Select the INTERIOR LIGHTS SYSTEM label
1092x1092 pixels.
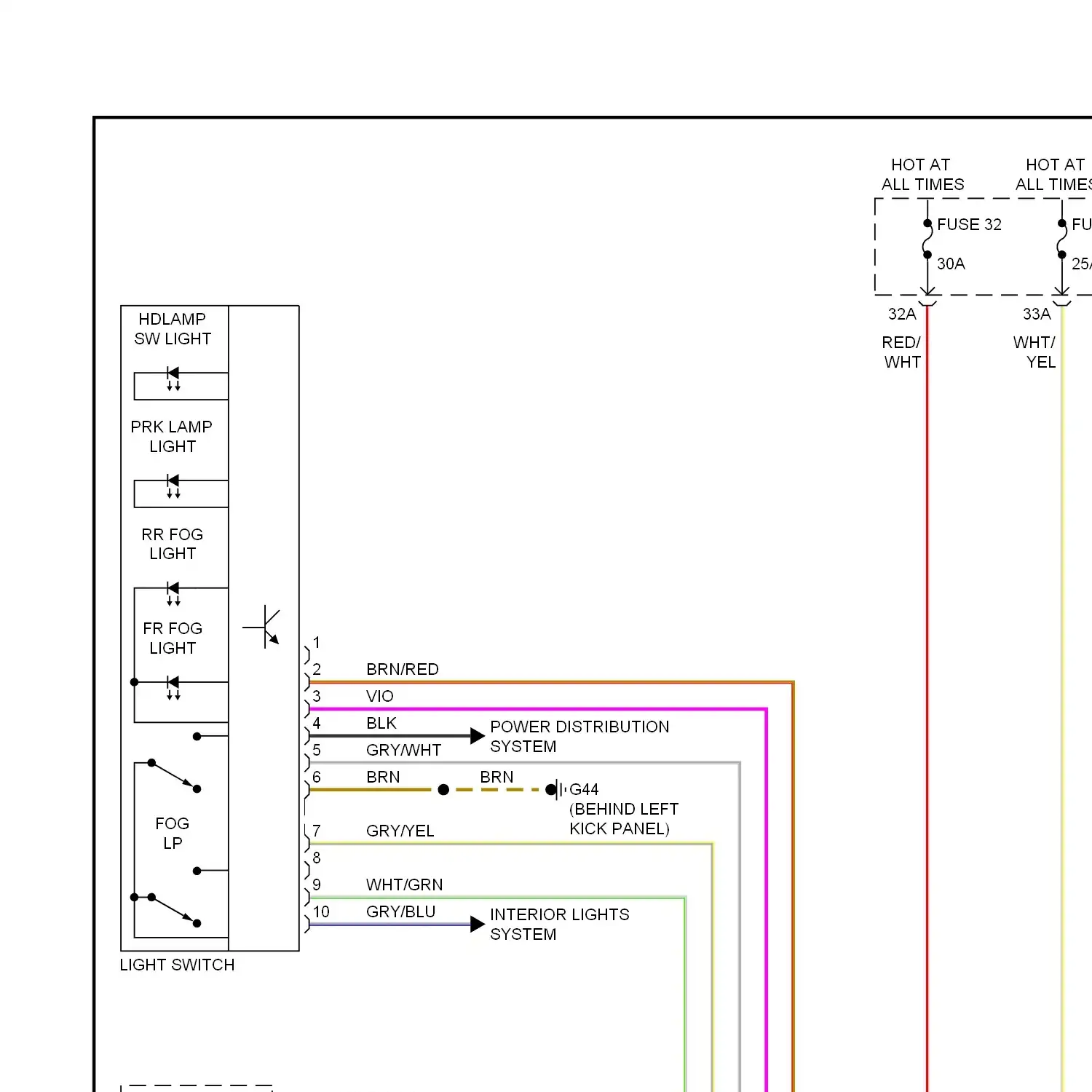pos(559,924)
